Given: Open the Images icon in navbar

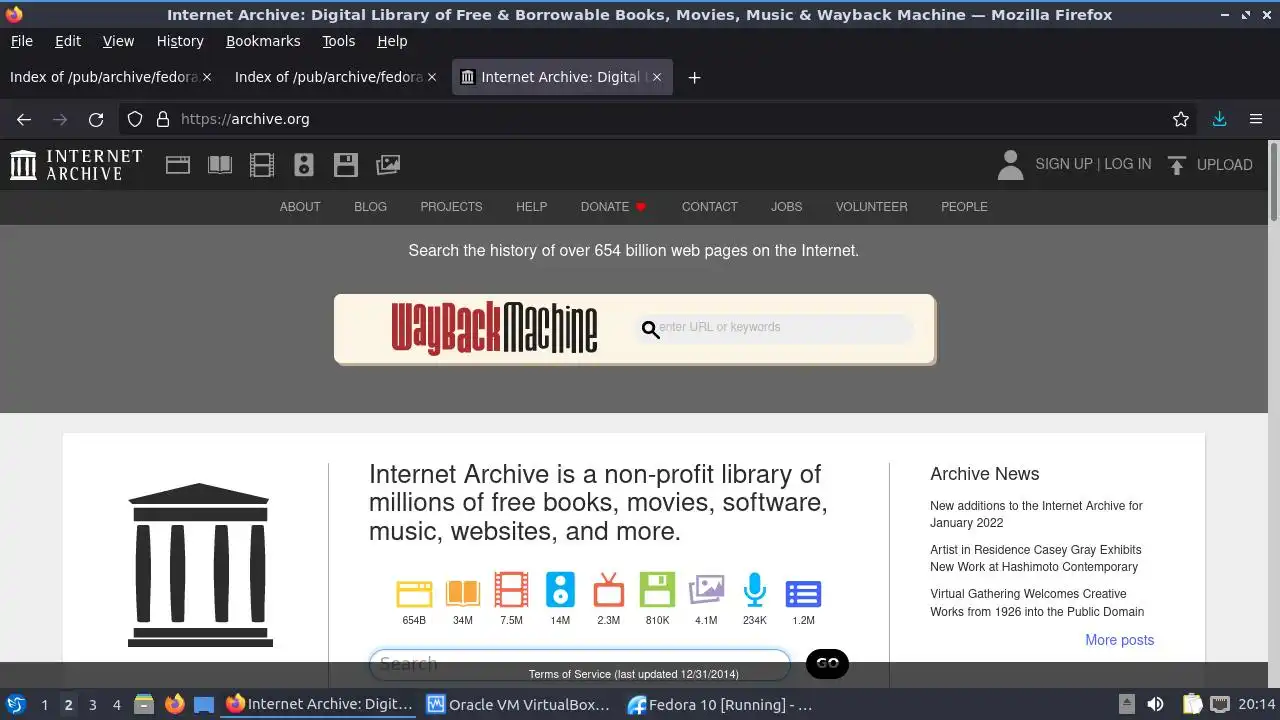Looking at the screenshot, I should tap(388, 165).
